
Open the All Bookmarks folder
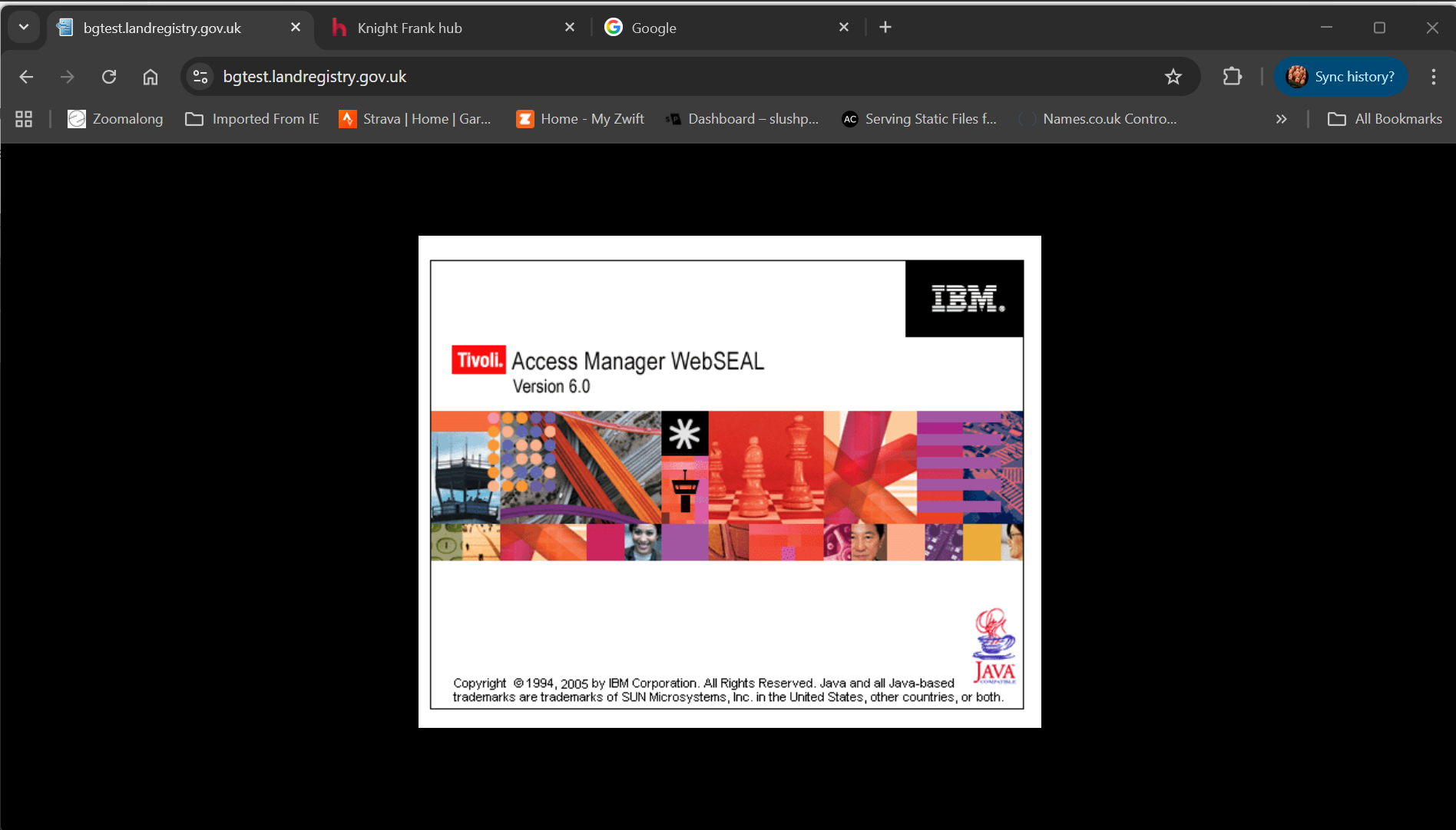click(x=1385, y=119)
